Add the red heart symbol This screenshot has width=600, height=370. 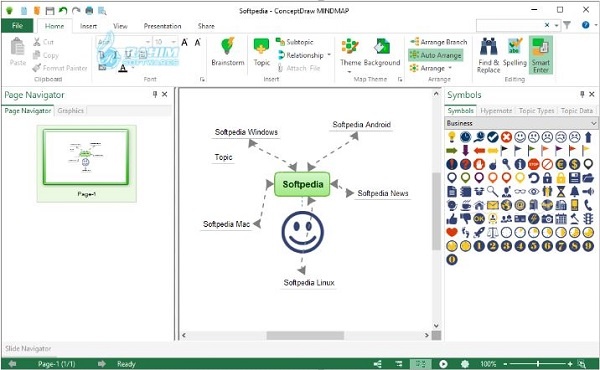pos(452,232)
